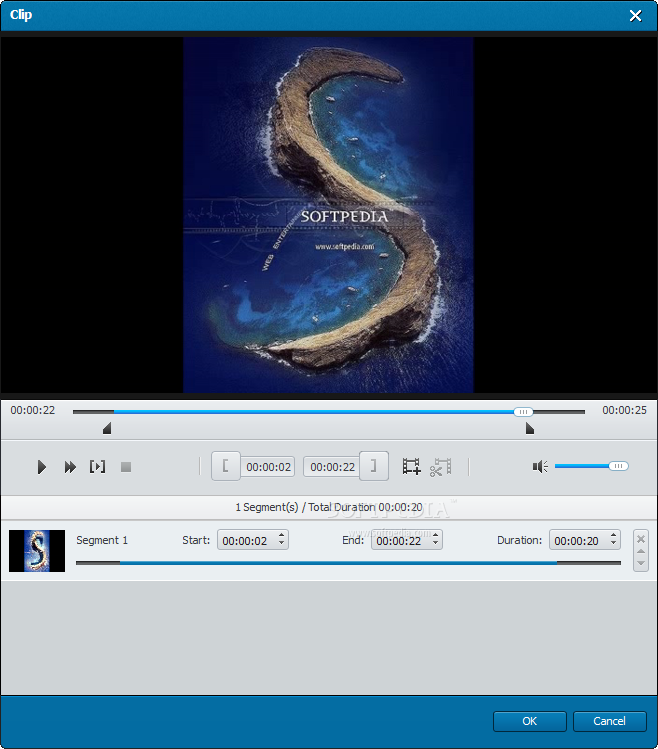Click the fast forward button
The width and height of the screenshot is (658, 749).
pos(70,467)
